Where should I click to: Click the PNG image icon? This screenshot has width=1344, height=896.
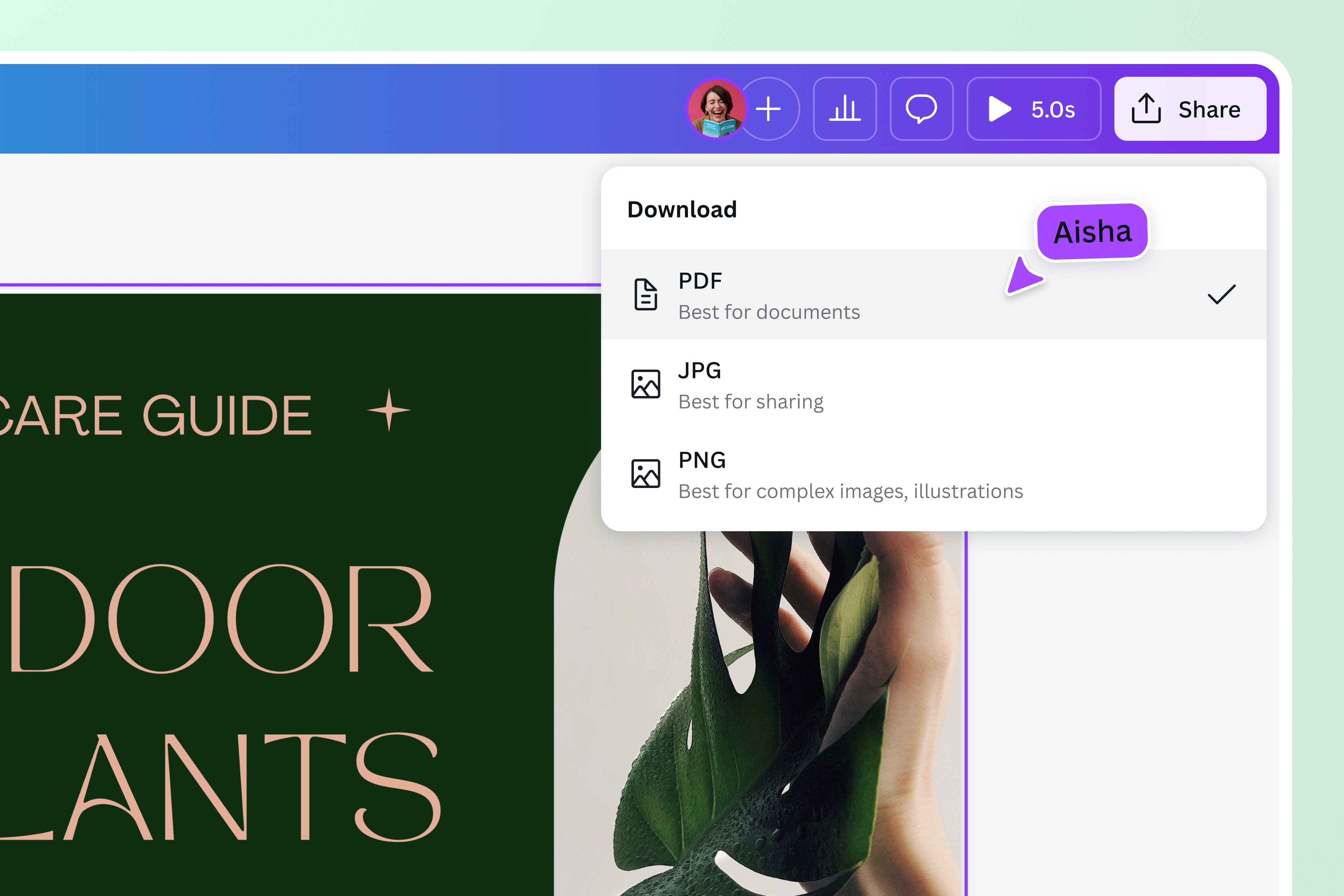point(646,473)
